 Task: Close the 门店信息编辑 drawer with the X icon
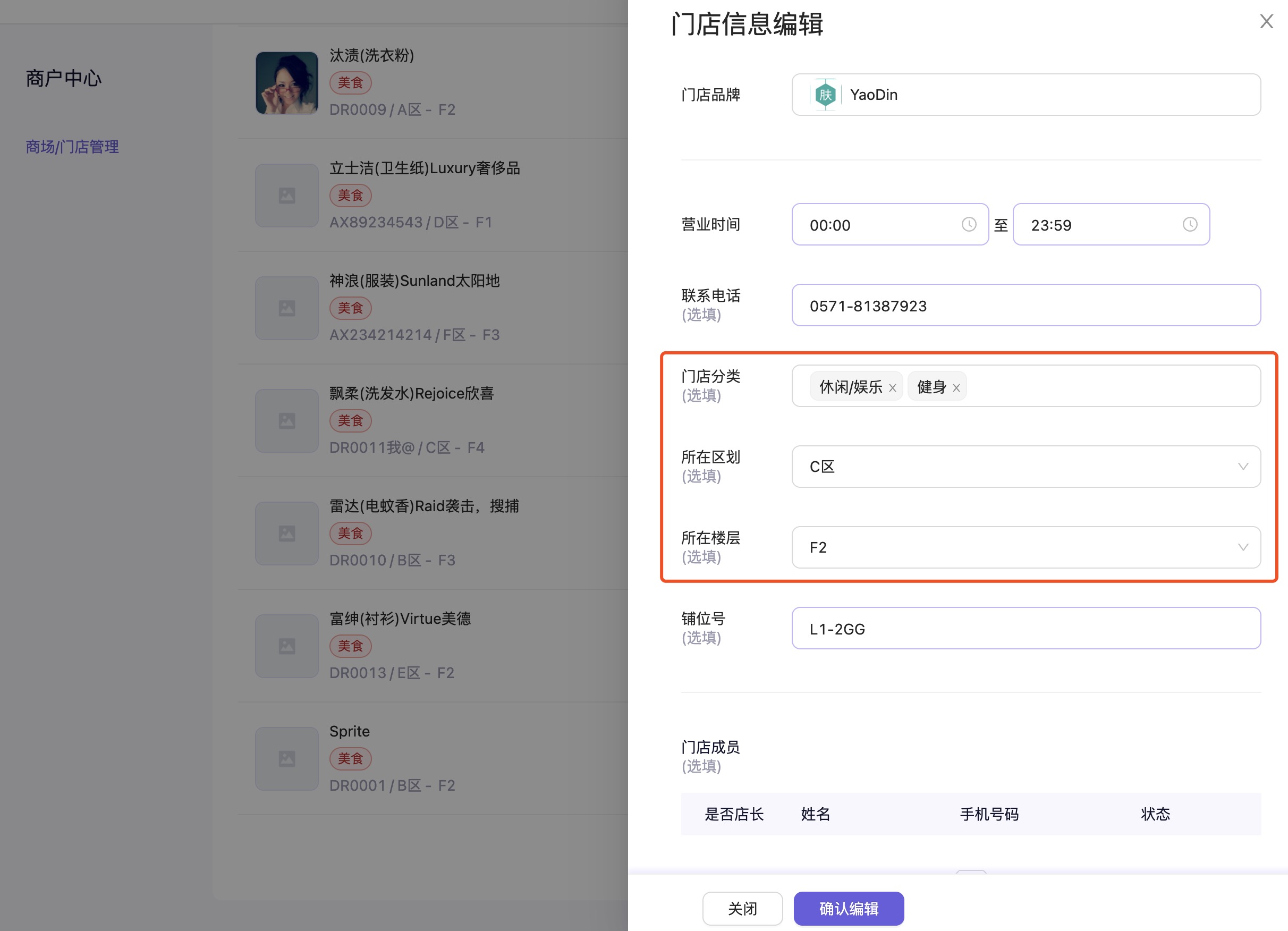click(1266, 22)
